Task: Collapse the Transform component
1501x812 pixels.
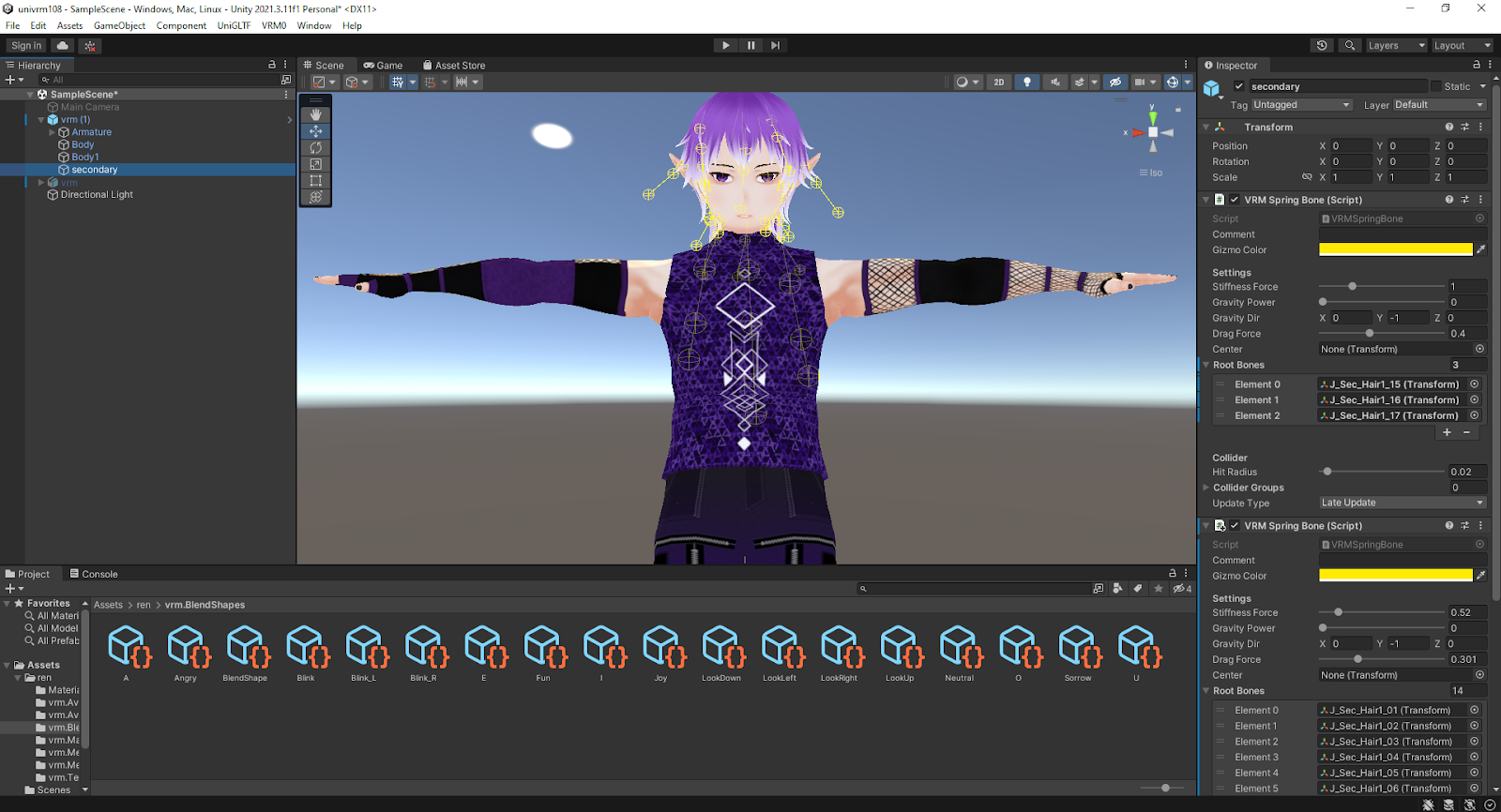Action: click(1206, 127)
